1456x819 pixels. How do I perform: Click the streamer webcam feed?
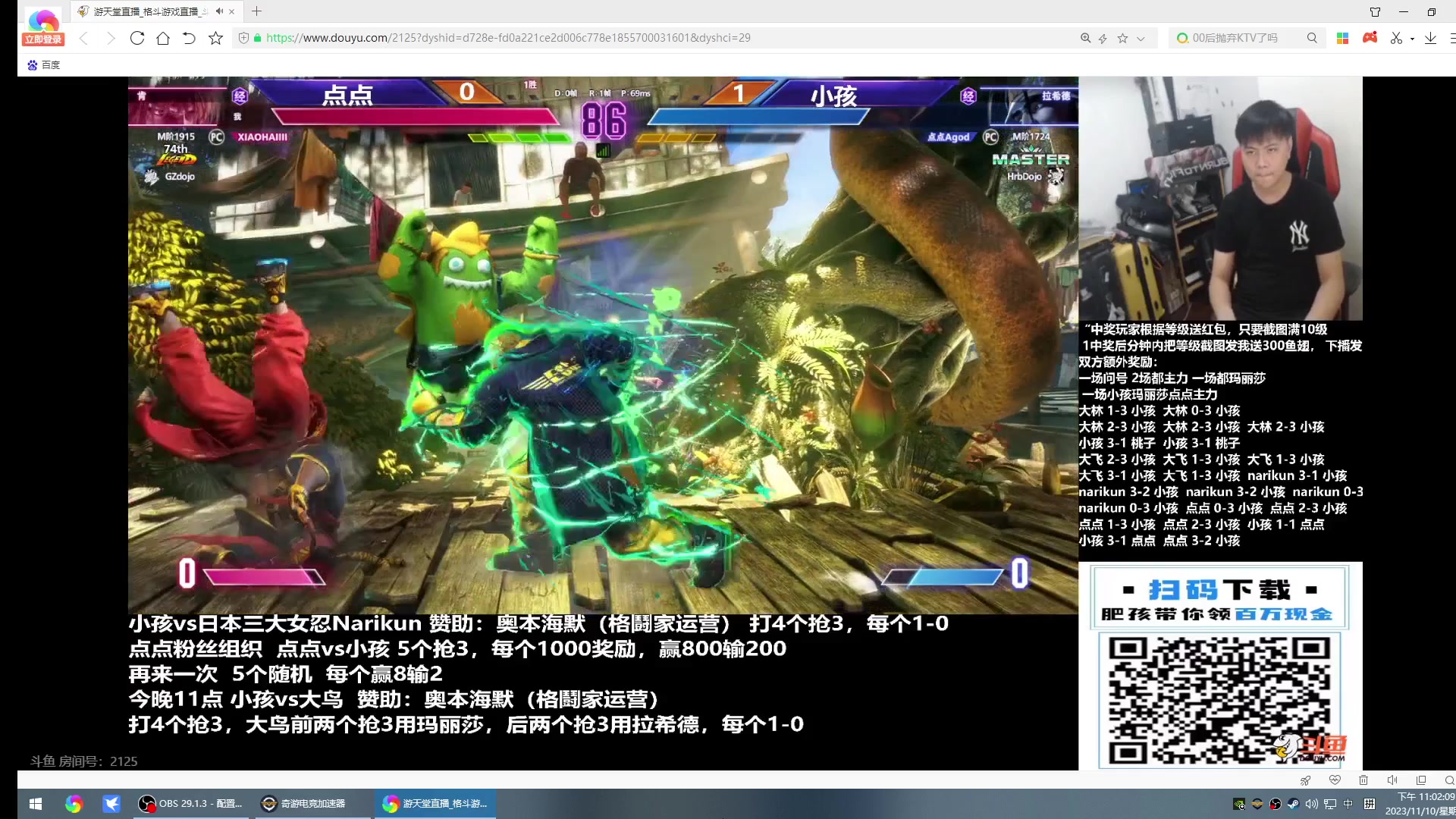[1220, 199]
